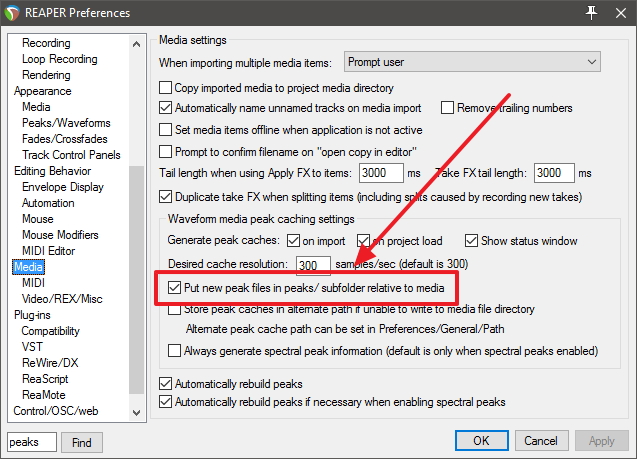Click the desired cache resolution field
637x459 pixels.
(x=313, y=265)
